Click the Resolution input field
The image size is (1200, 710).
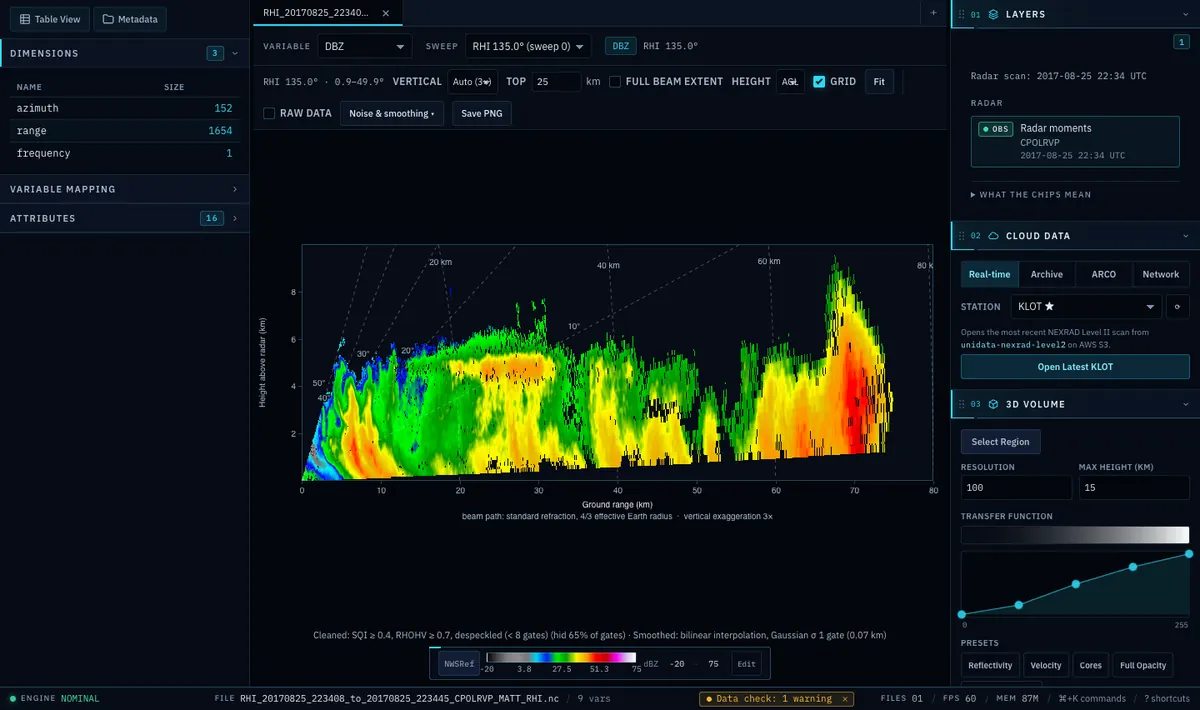1016,488
